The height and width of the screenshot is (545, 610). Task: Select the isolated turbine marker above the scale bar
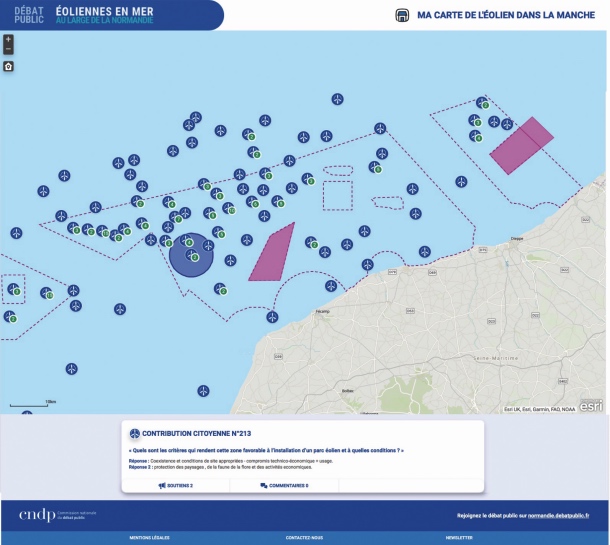pyautogui.click(x=72, y=369)
